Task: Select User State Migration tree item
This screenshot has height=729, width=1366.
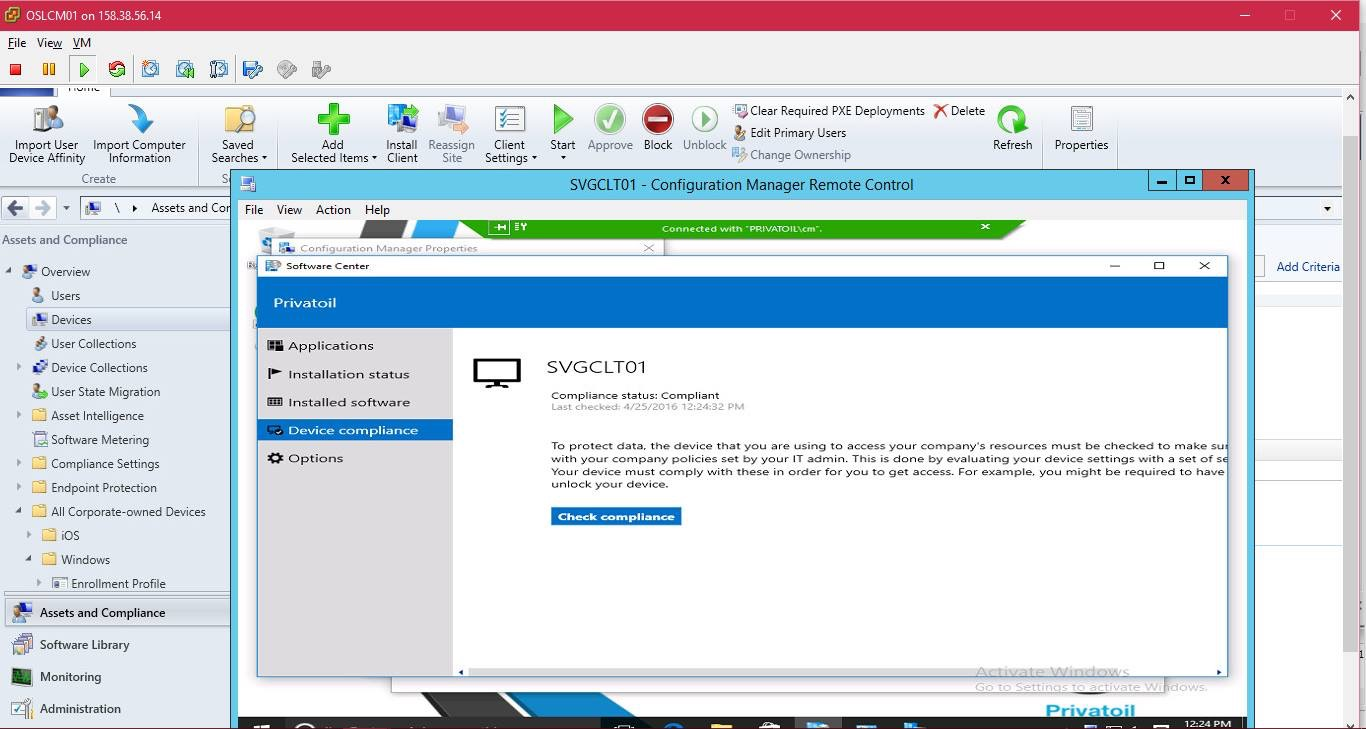Action: (x=105, y=392)
